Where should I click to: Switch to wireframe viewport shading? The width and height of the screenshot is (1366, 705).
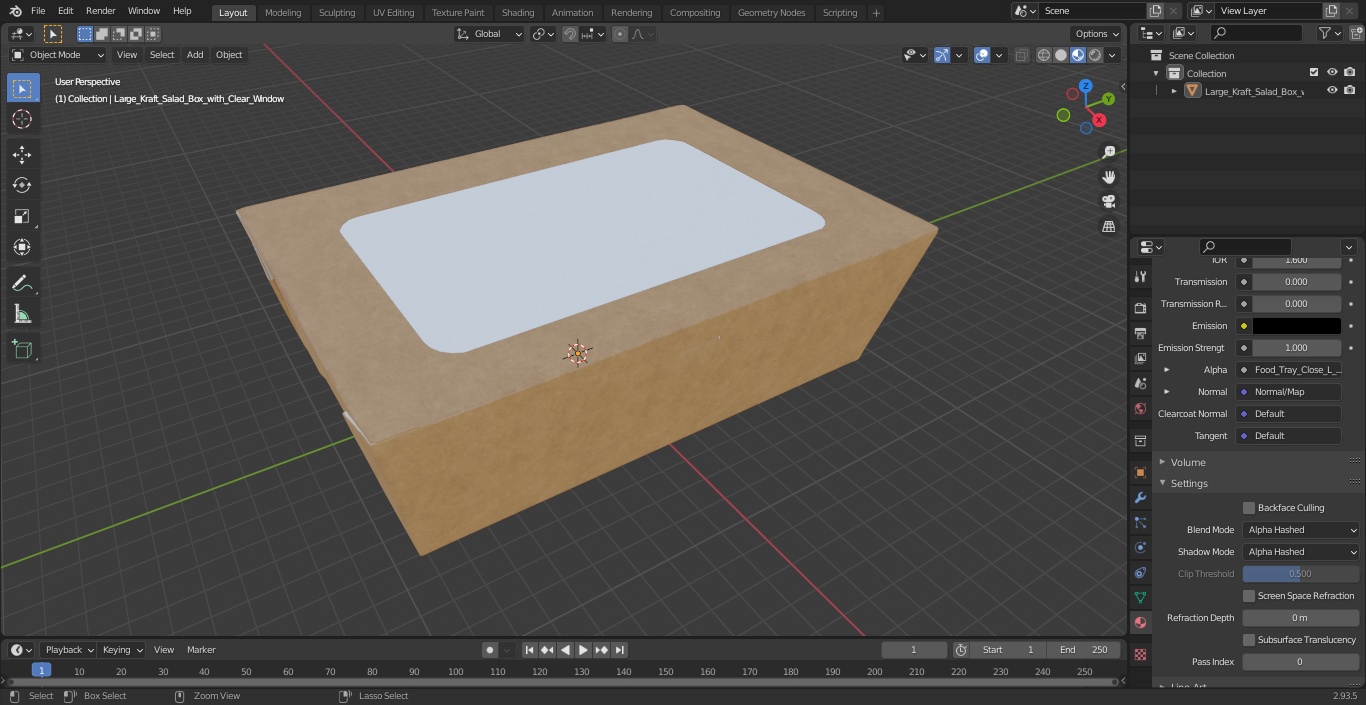[1044, 55]
